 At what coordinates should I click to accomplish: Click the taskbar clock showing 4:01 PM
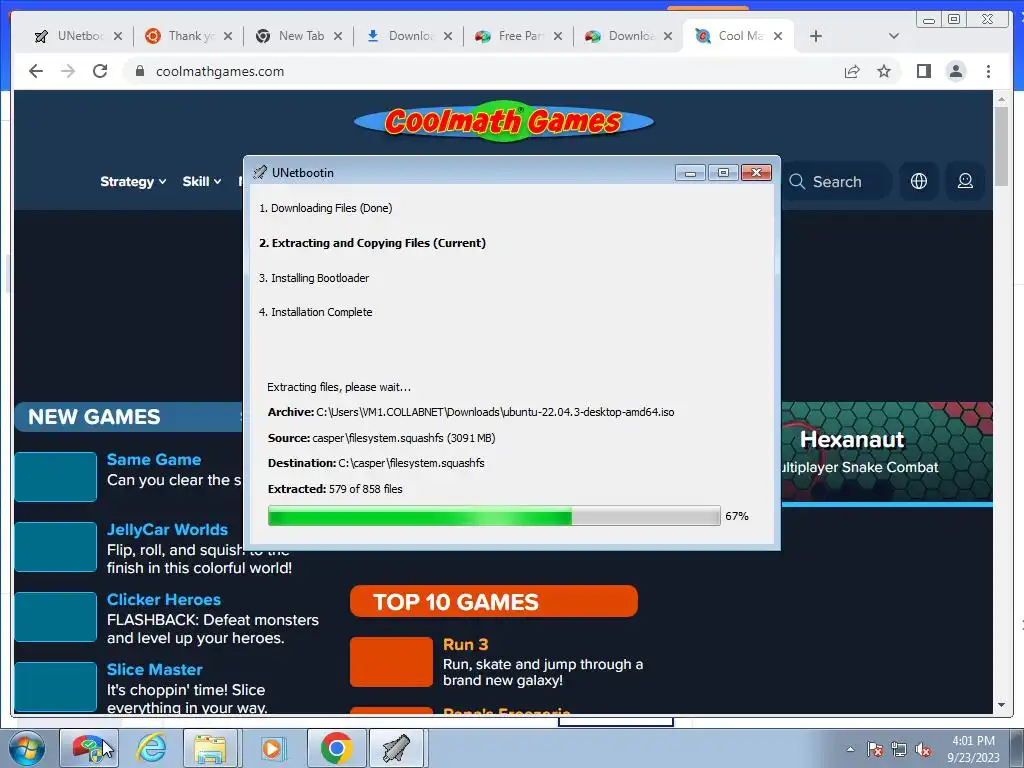[973, 749]
